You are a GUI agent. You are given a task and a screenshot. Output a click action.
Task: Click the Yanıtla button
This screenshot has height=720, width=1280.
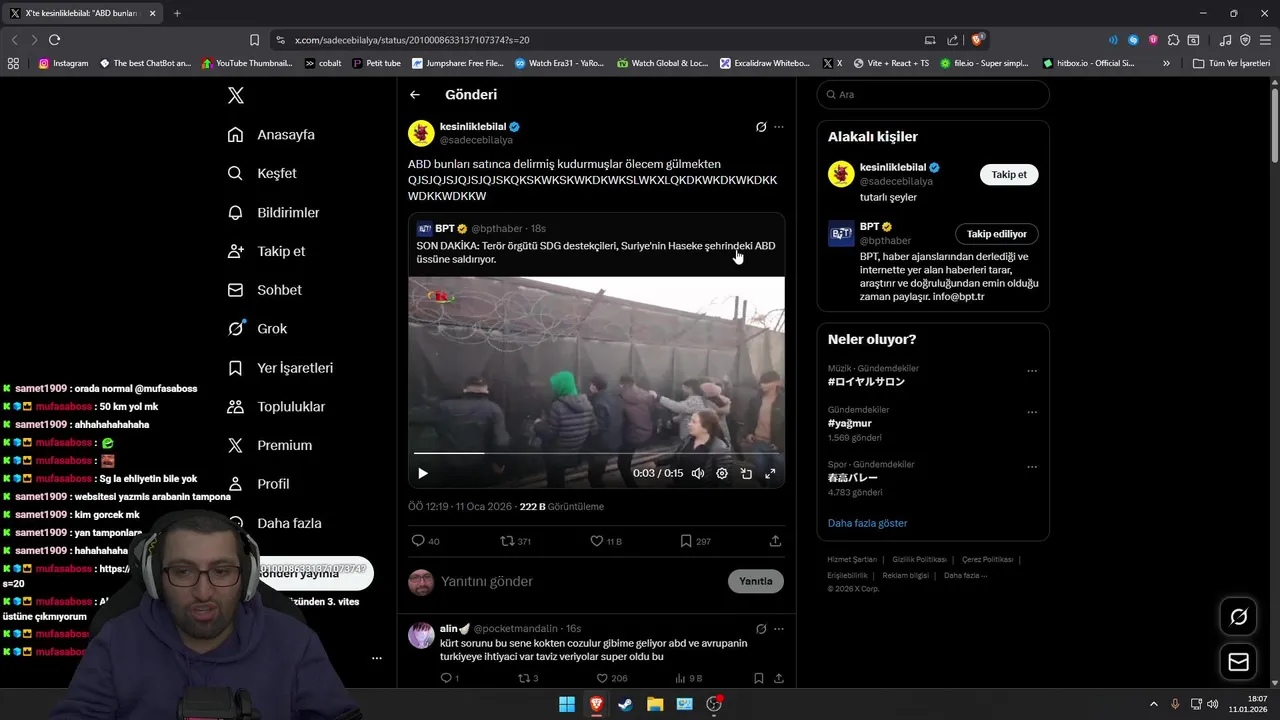tap(756, 581)
